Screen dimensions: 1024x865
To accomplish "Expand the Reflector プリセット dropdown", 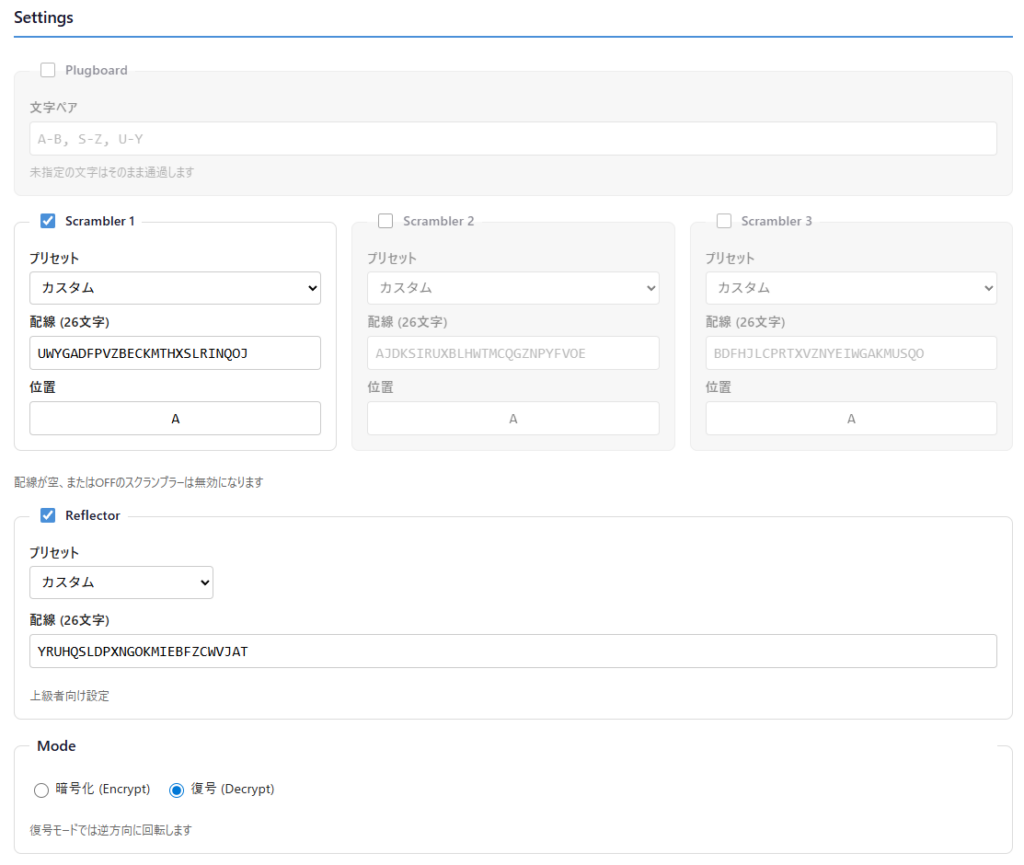I will (x=121, y=582).
